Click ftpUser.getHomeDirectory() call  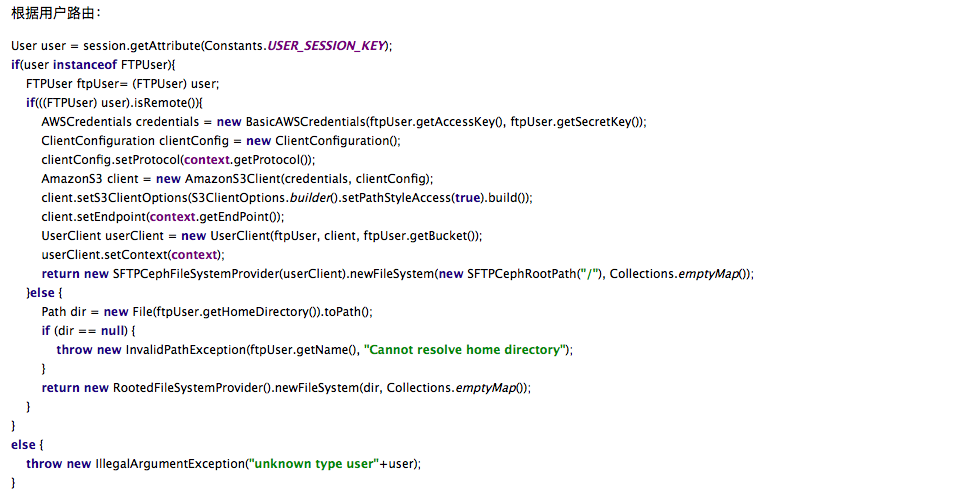(x=237, y=312)
